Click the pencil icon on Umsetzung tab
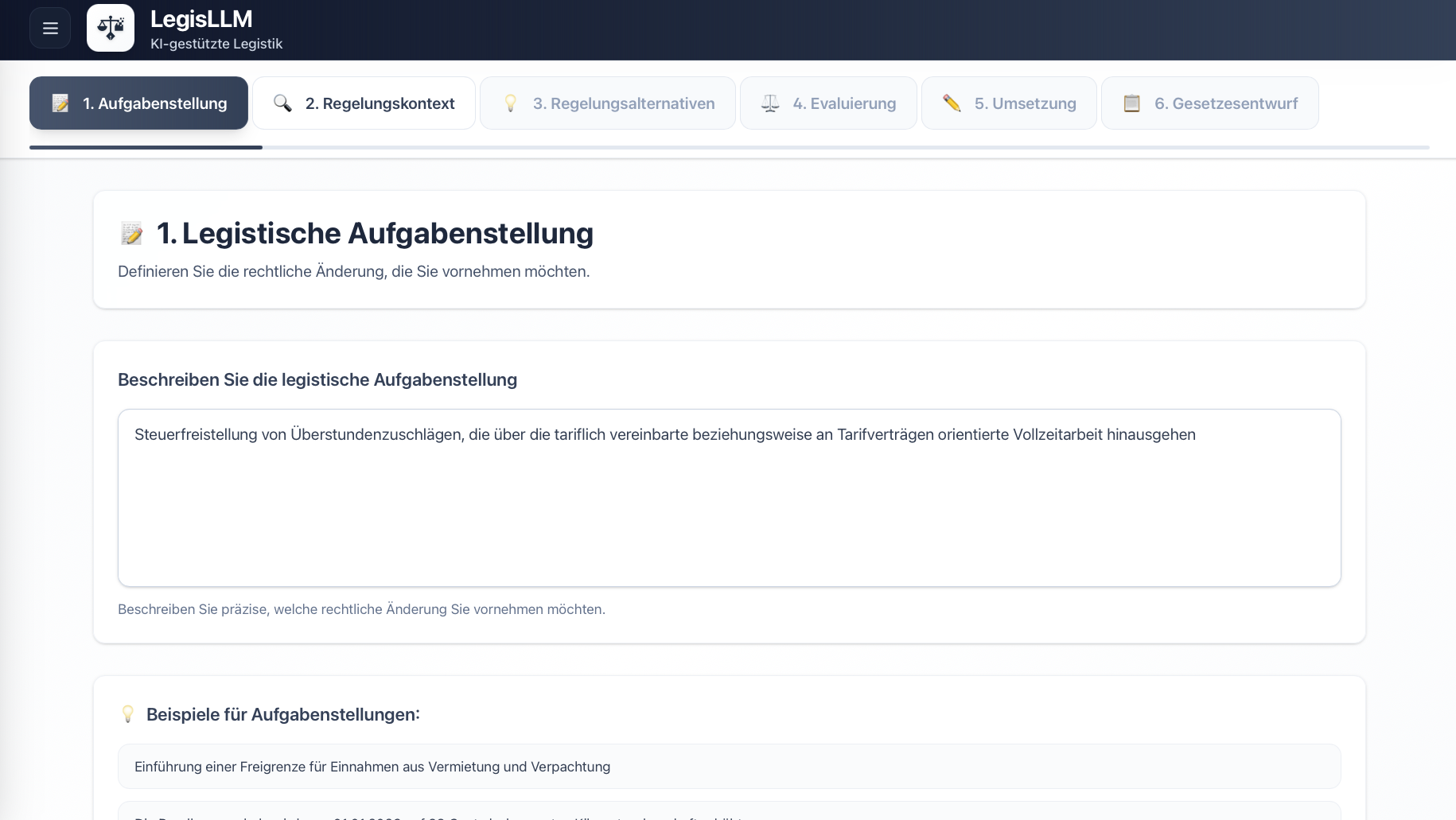This screenshot has width=1456, height=820. [952, 103]
